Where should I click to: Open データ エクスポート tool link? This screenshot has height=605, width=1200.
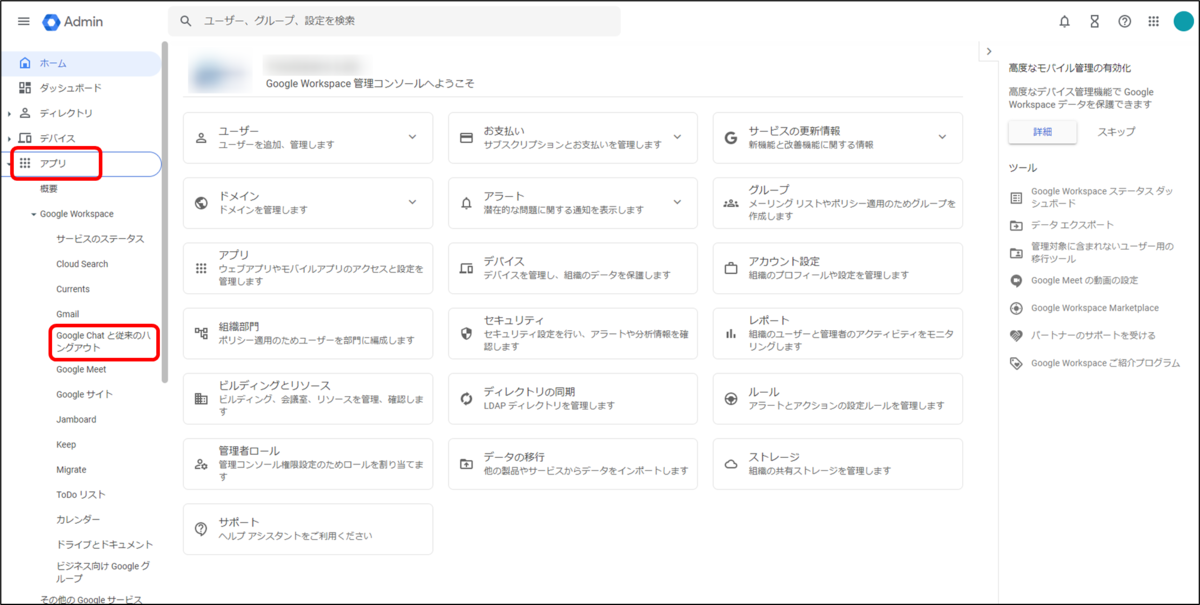1072,225
